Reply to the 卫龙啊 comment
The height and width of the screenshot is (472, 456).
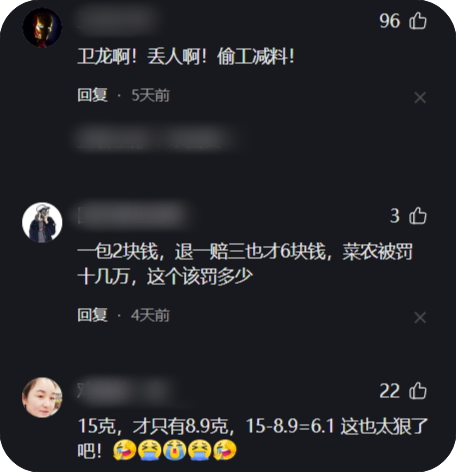[x=92, y=95]
